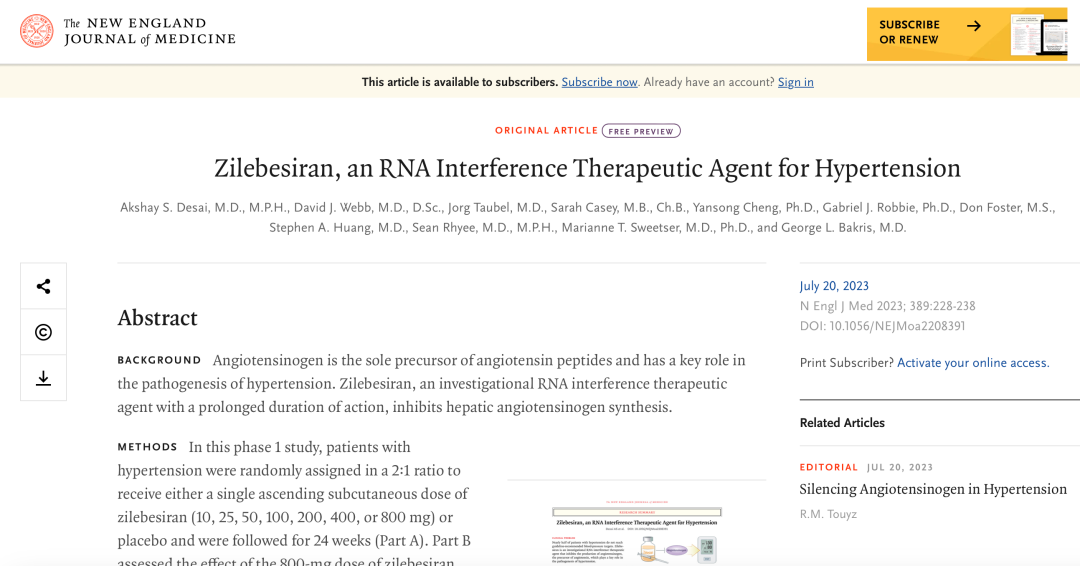Click the Original Article label
This screenshot has height=566, width=1080.
tap(546, 130)
